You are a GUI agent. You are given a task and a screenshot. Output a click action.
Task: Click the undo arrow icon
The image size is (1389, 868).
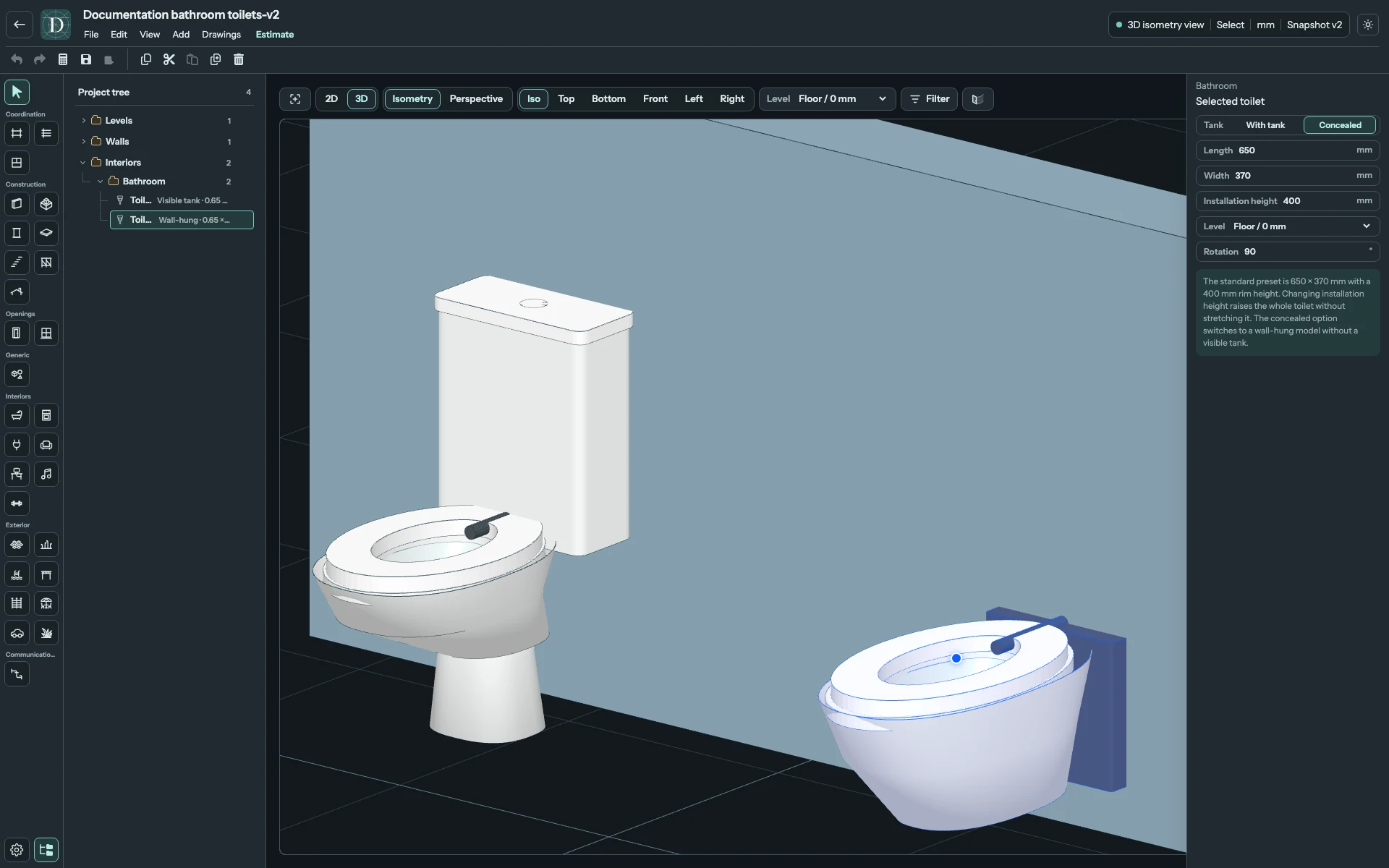click(x=17, y=59)
